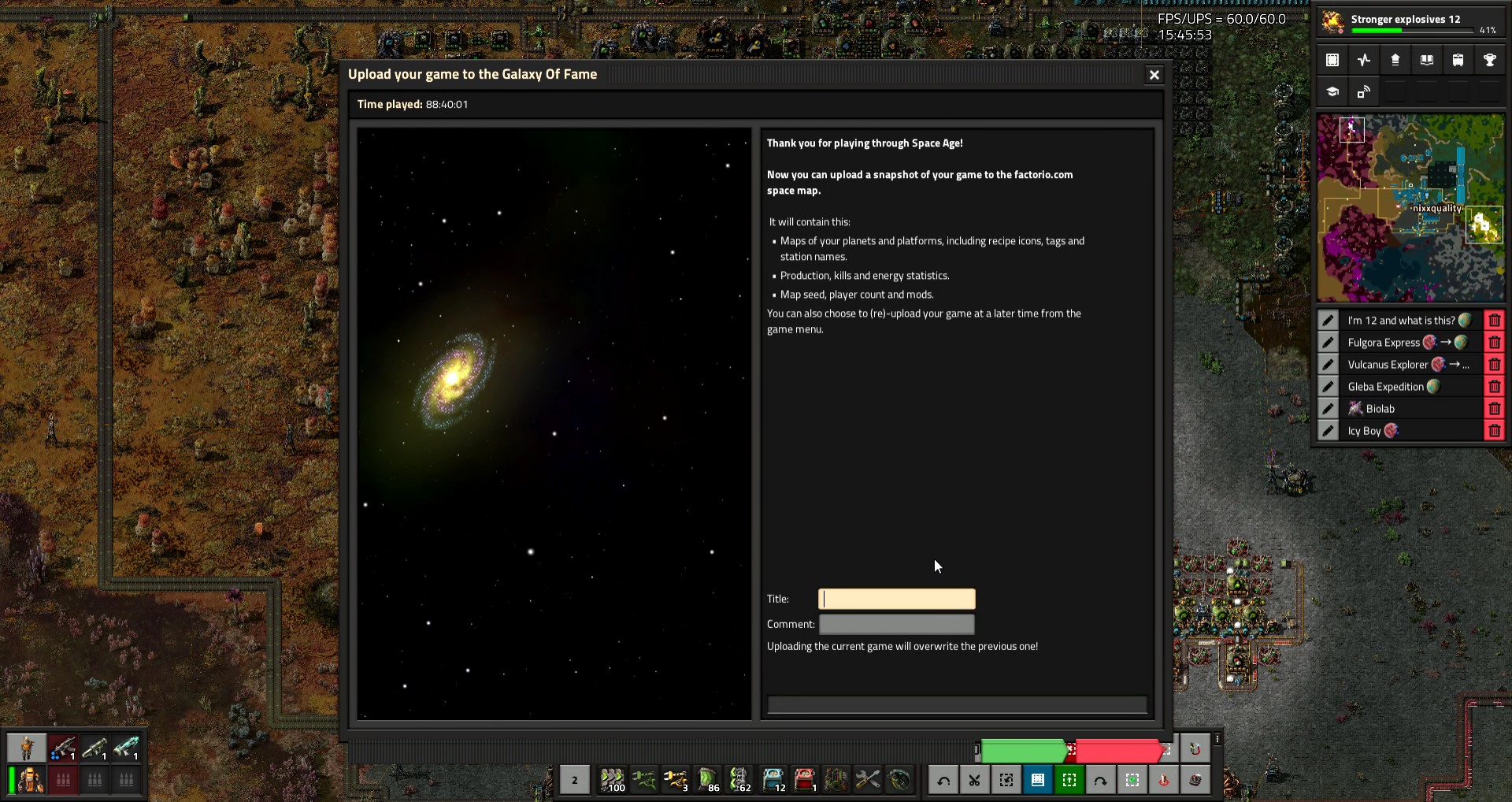The height and width of the screenshot is (802, 1512).
Task: Open the shortcut bar three-dot menu
Action: click(1217, 739)
